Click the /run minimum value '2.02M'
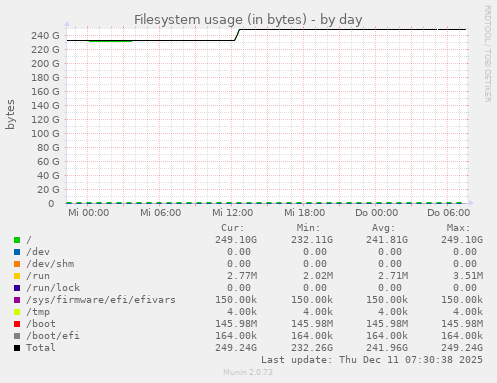Screen dimensions: 497x383 pyautogui.click(x=318, y=276)
